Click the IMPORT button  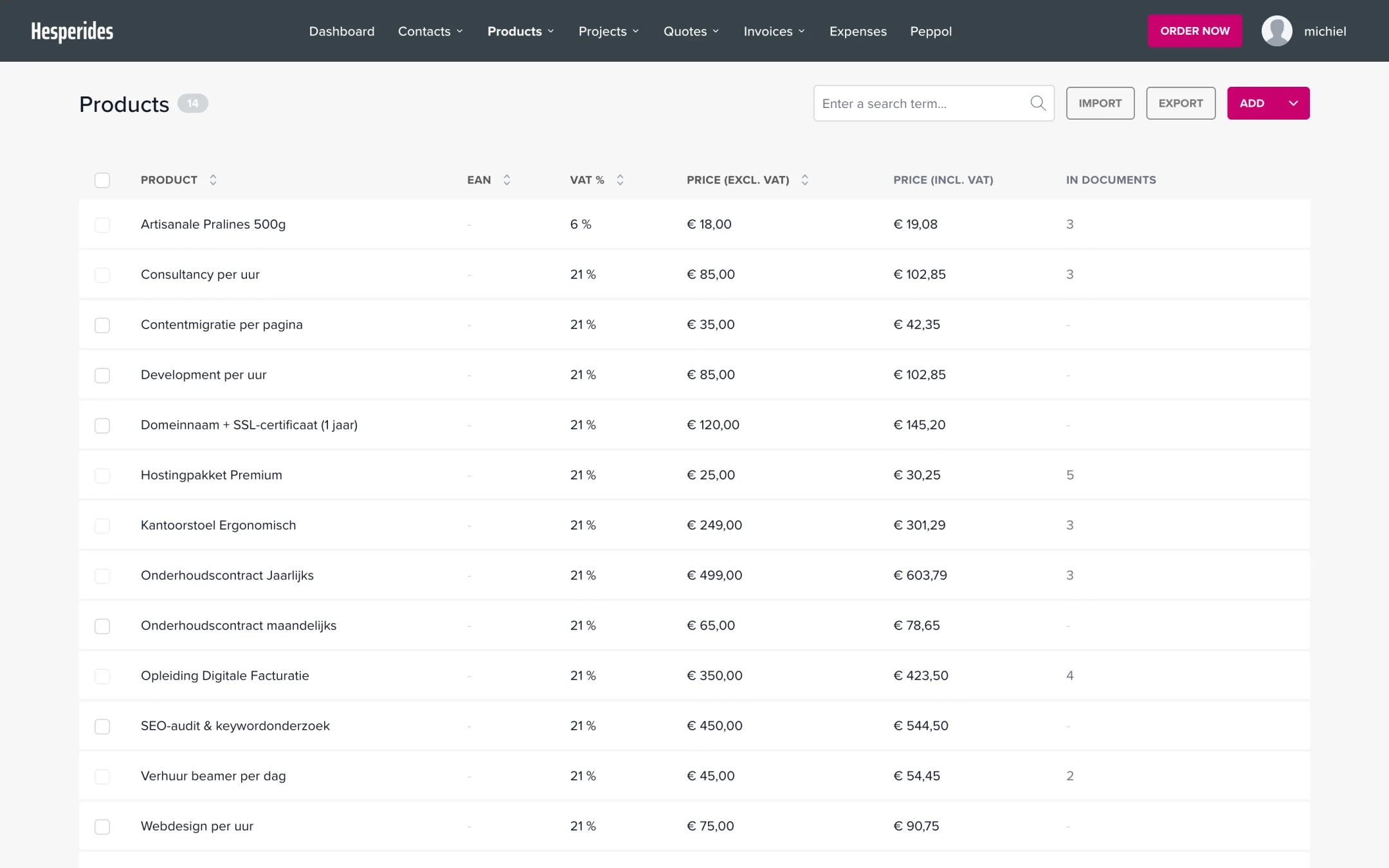(x=1100, y=103)
